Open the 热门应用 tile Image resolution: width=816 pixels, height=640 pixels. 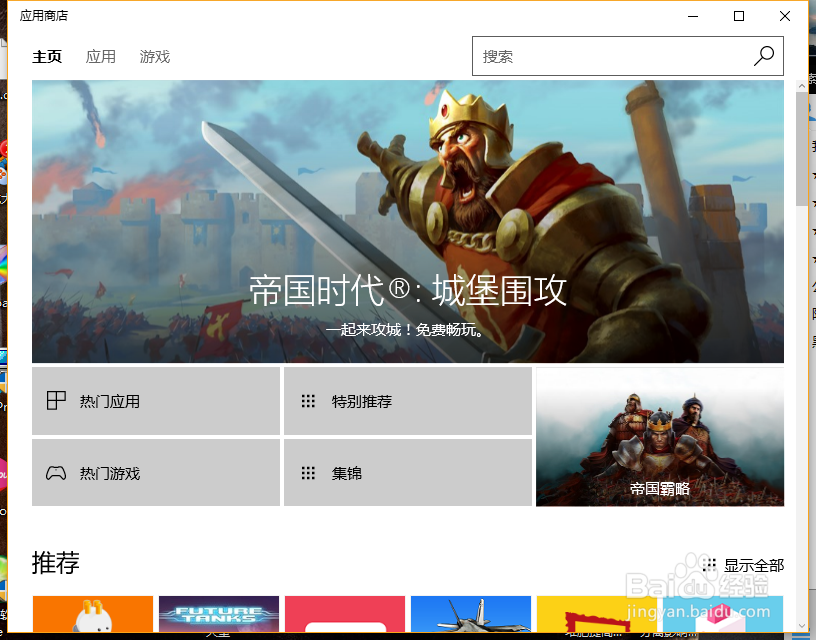pos(156,401)
